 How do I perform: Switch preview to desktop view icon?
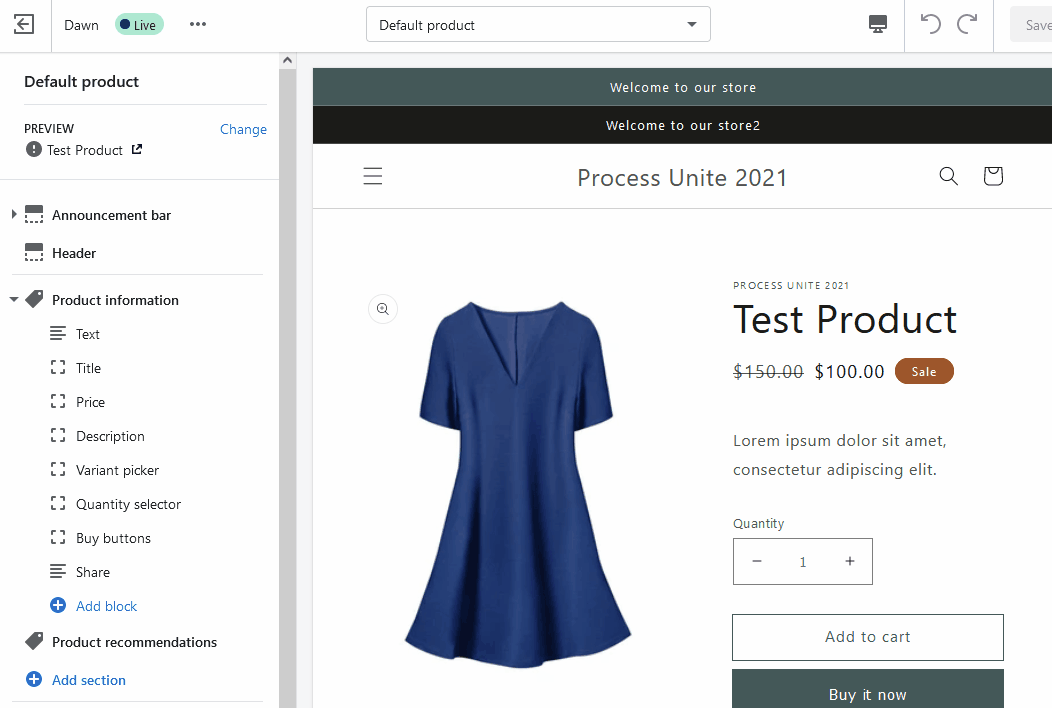(878, 24)
